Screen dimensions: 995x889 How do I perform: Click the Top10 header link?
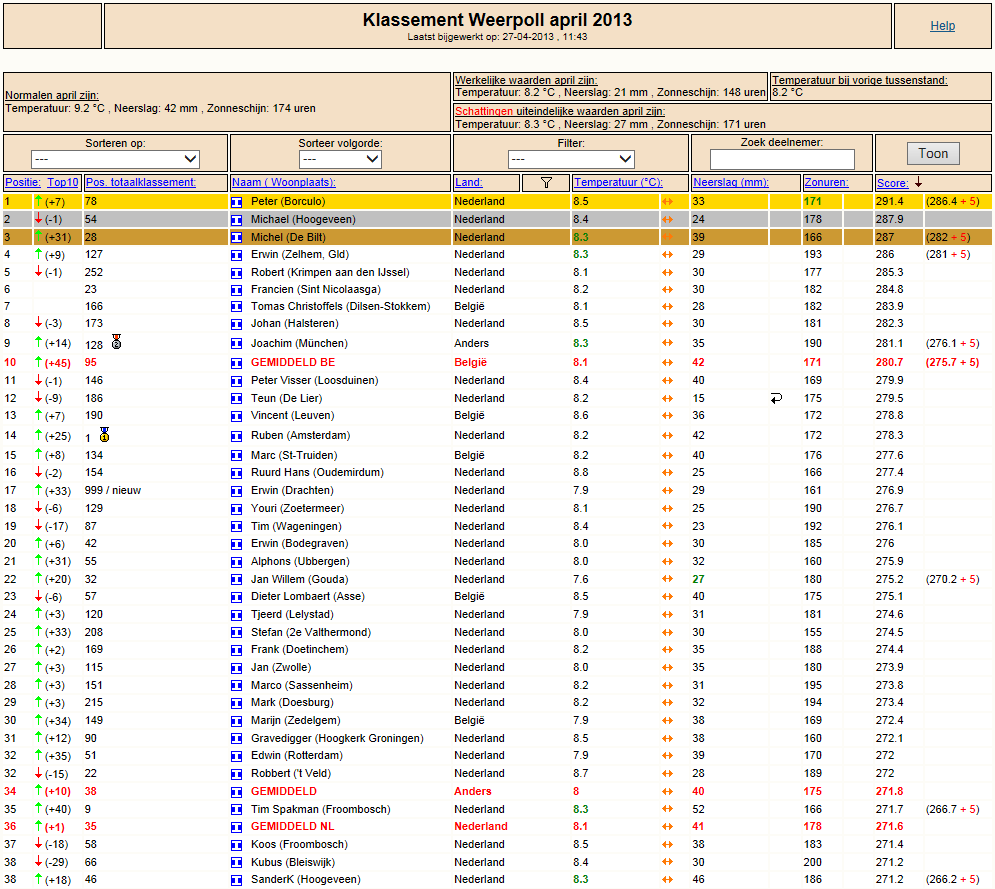pos(63,183)
